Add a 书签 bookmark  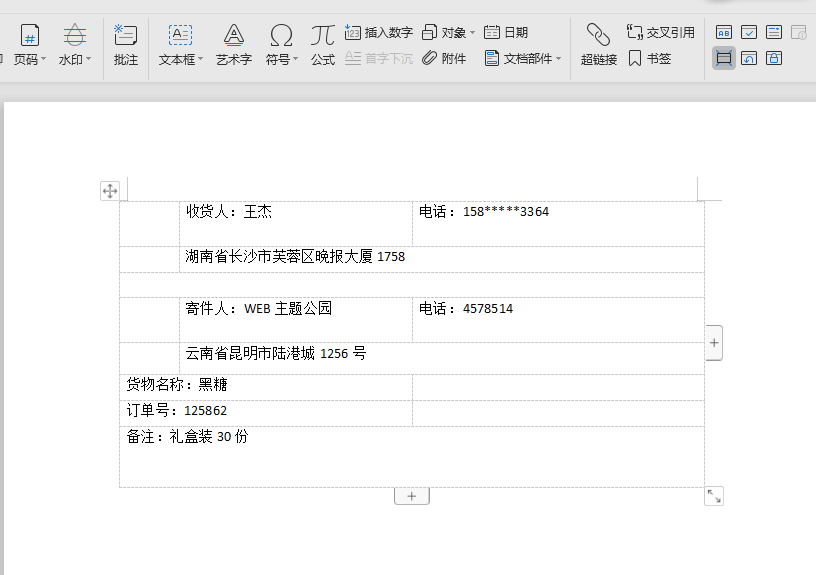click(649, 58)
